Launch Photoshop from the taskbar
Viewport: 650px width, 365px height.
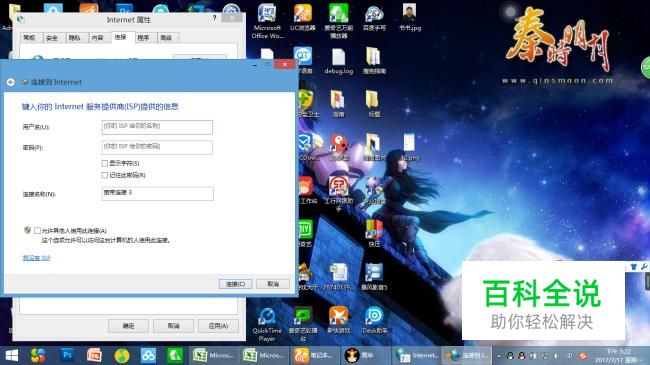67,355
